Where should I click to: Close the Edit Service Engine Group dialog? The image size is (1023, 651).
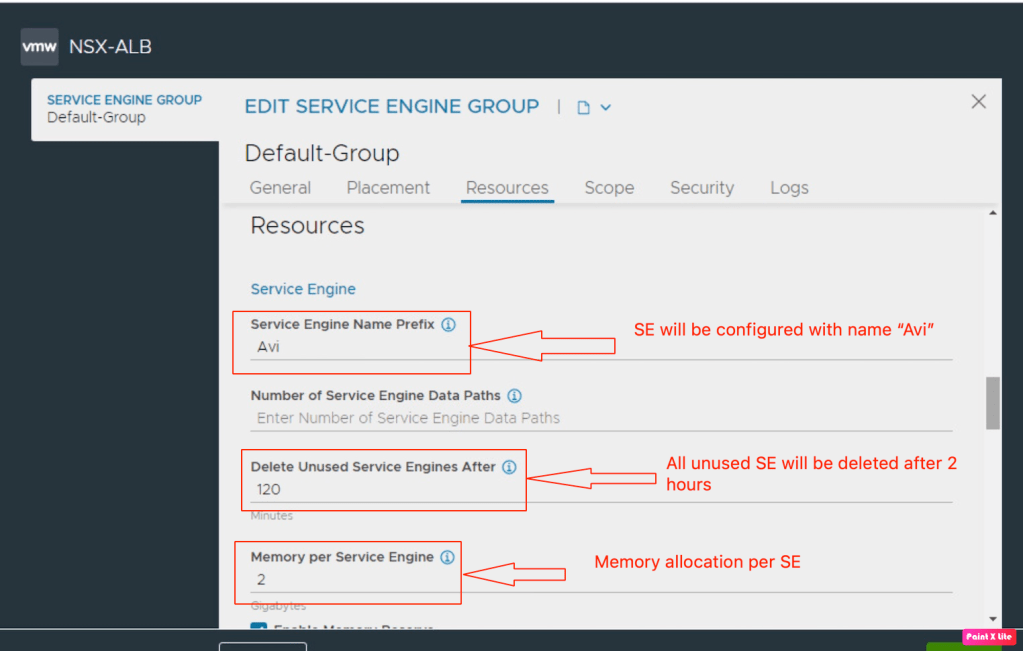click(978, 102)
